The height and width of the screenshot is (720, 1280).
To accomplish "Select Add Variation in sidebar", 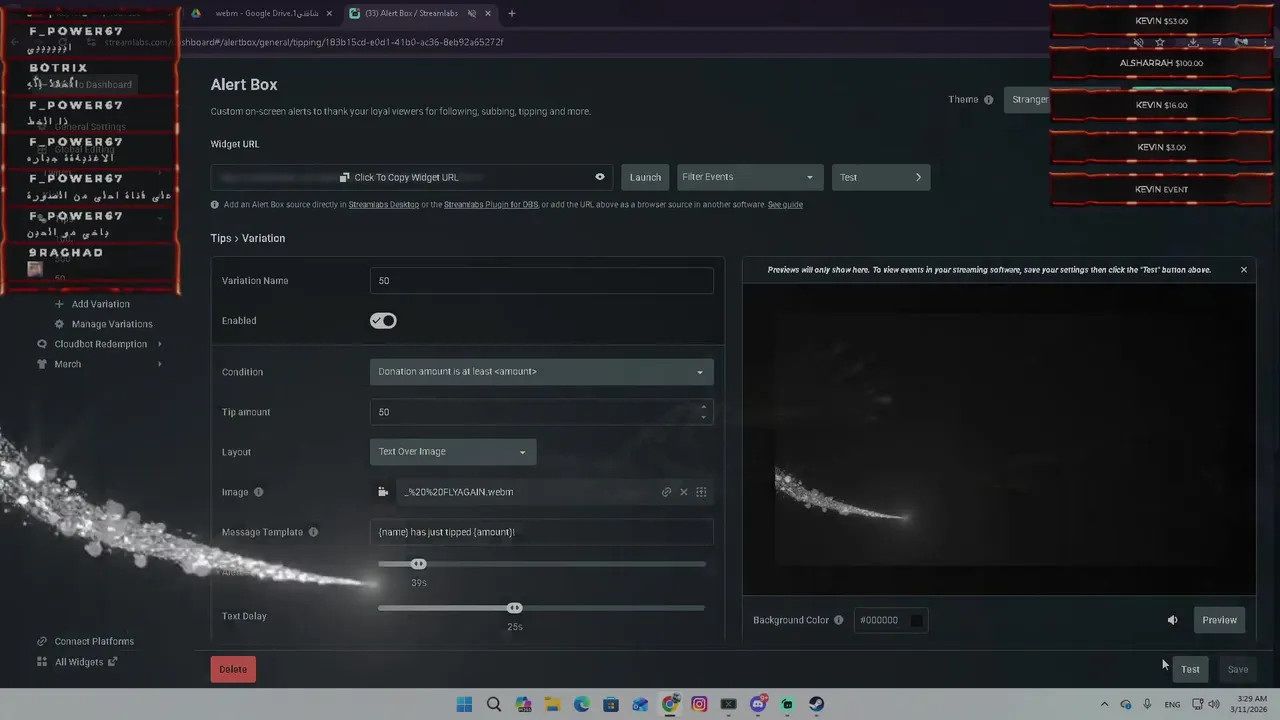I will point(101,304).
